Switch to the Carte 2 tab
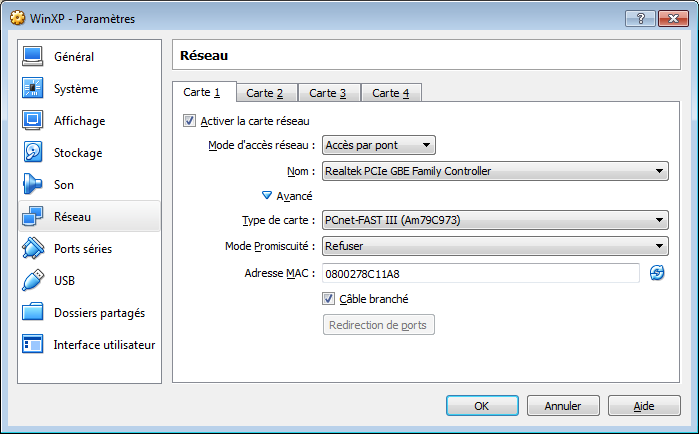The width and height of the screenshot is (699, 434). 265,93
